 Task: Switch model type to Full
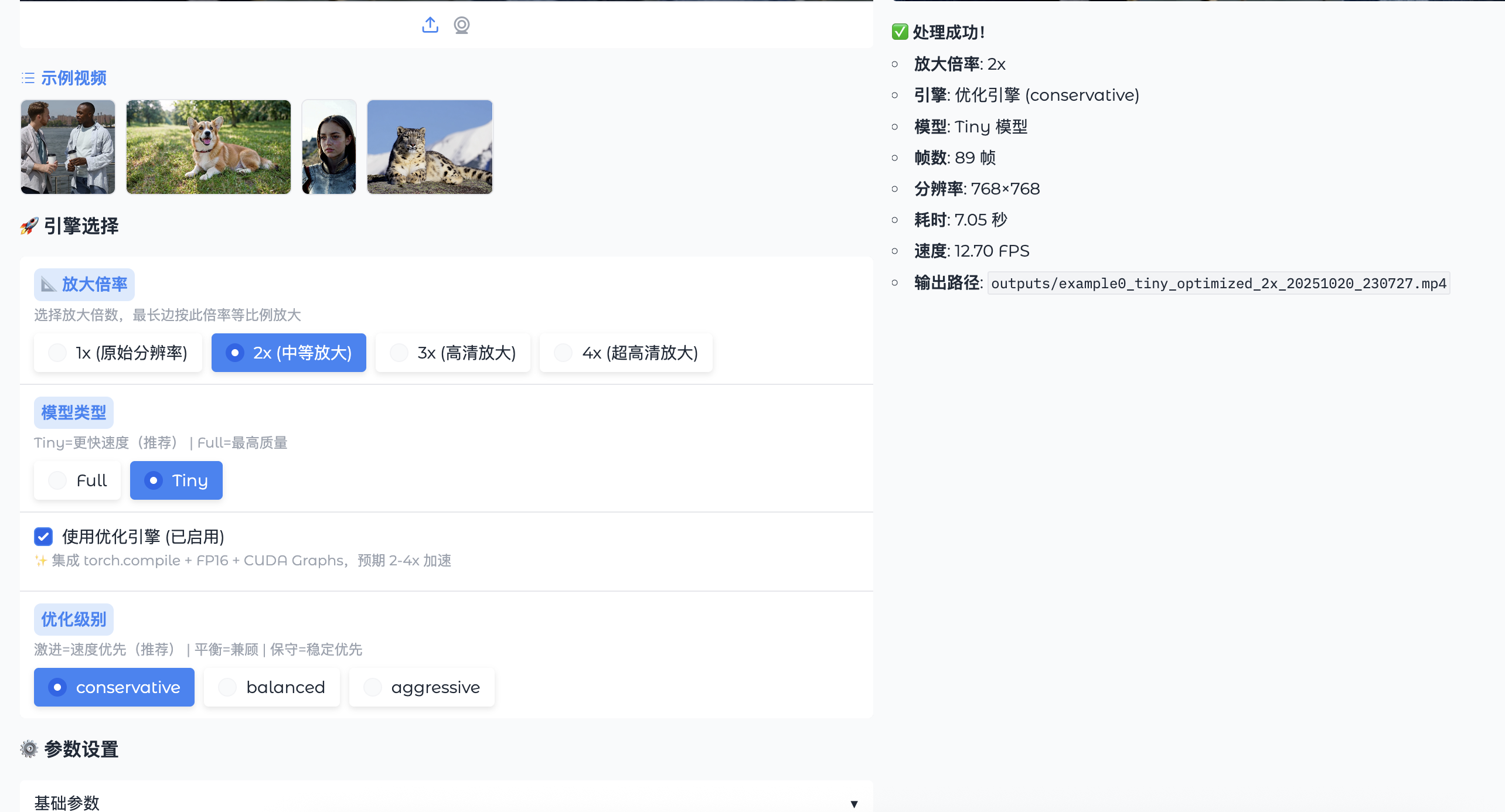coord(77,480)
